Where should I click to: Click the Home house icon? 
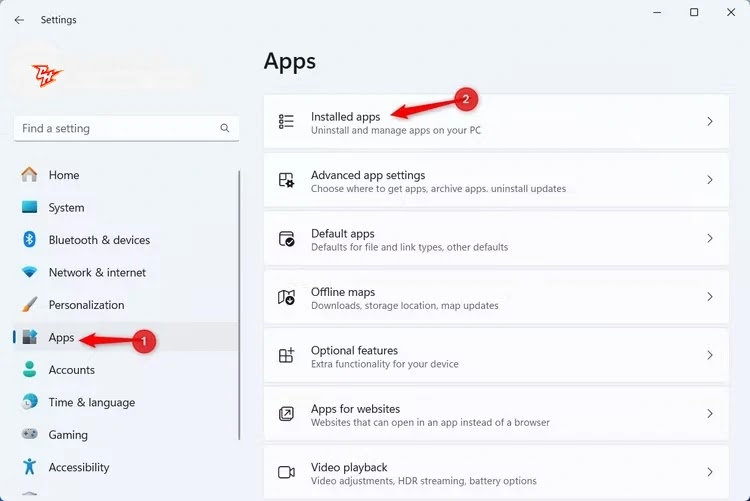point(29,175)
